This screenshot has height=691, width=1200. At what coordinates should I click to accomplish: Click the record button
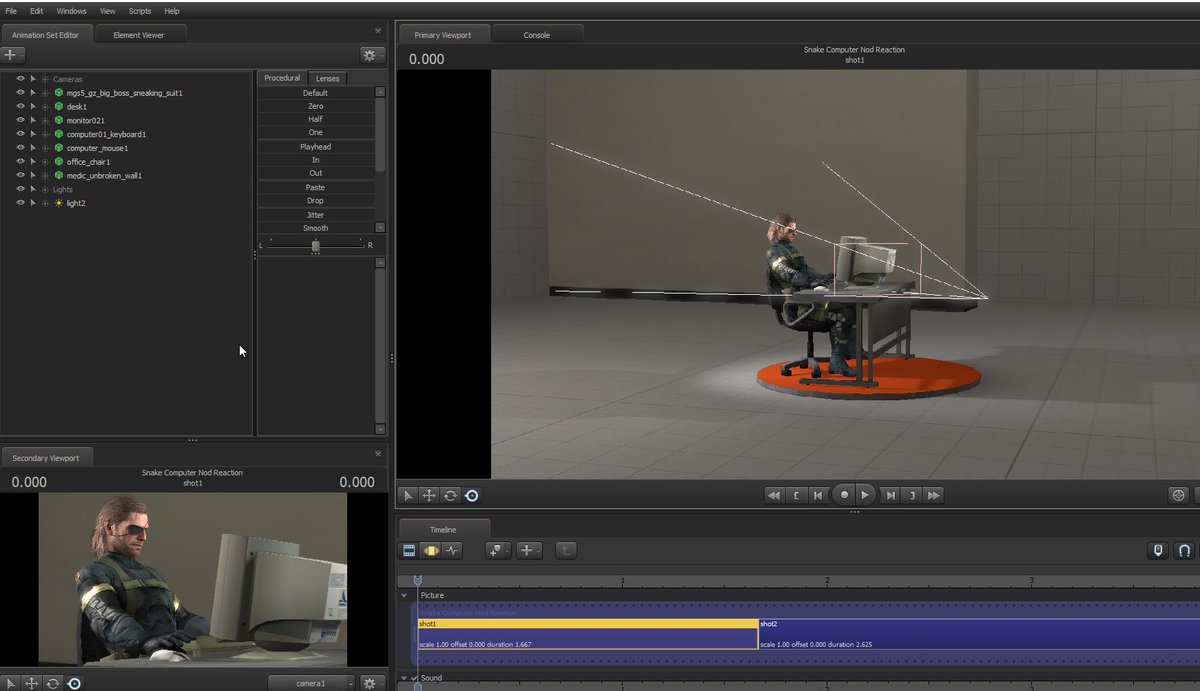pos(844,494)
